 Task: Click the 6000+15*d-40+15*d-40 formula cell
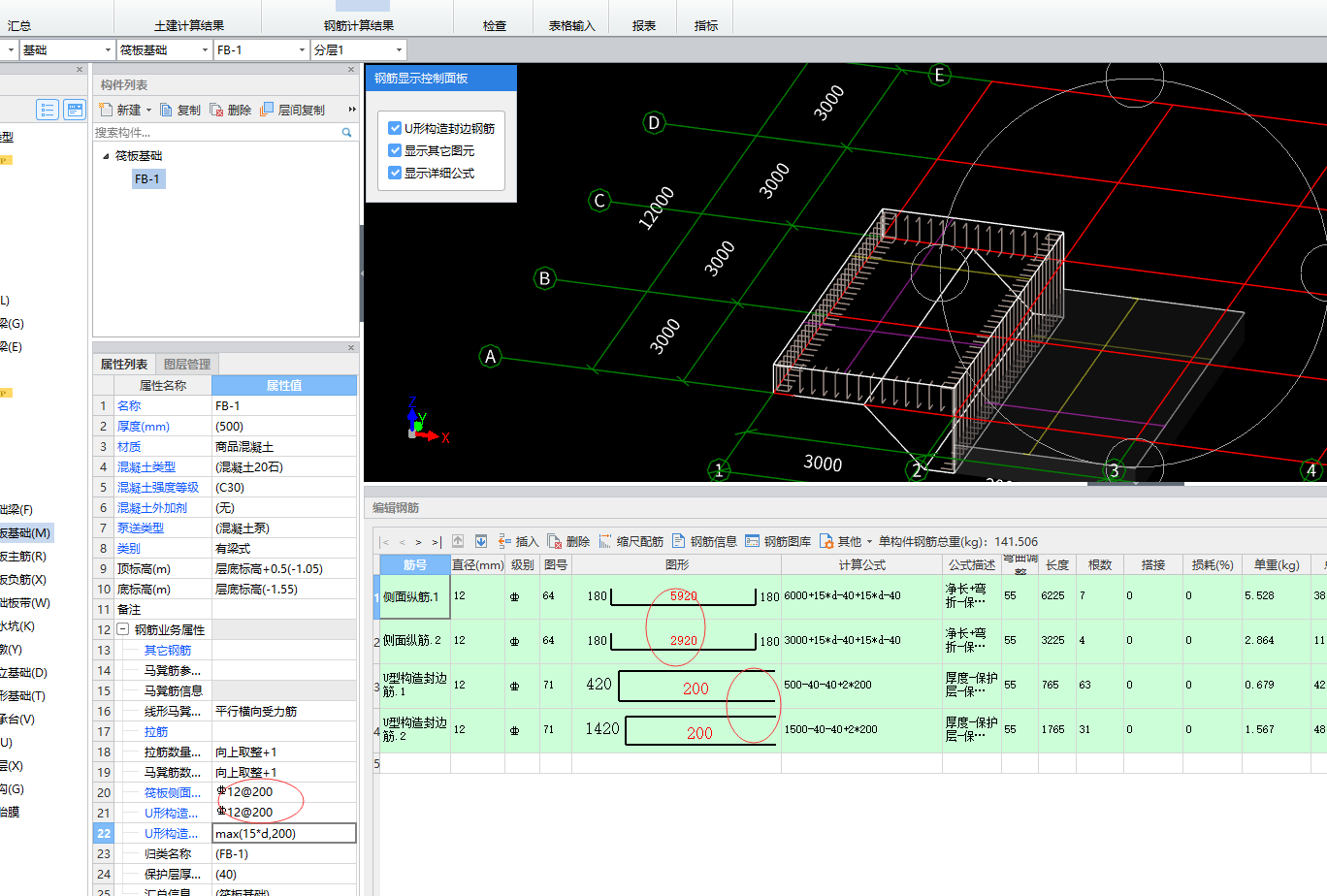click(x=861, y=596)
